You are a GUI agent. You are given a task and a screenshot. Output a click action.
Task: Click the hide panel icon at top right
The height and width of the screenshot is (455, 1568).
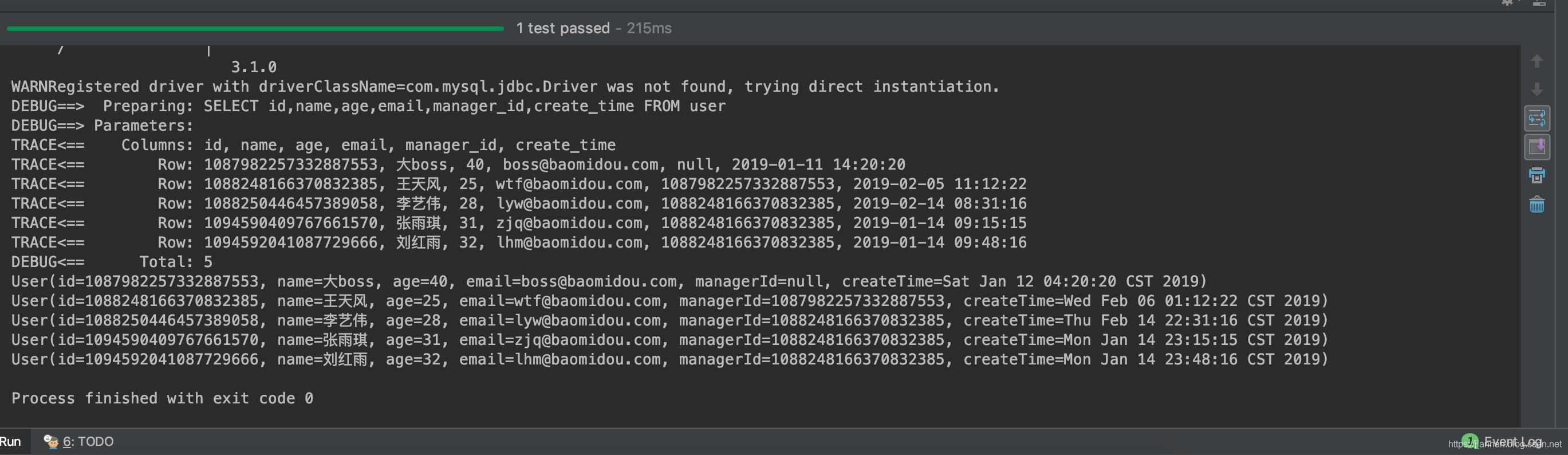tap(1538, 3)
